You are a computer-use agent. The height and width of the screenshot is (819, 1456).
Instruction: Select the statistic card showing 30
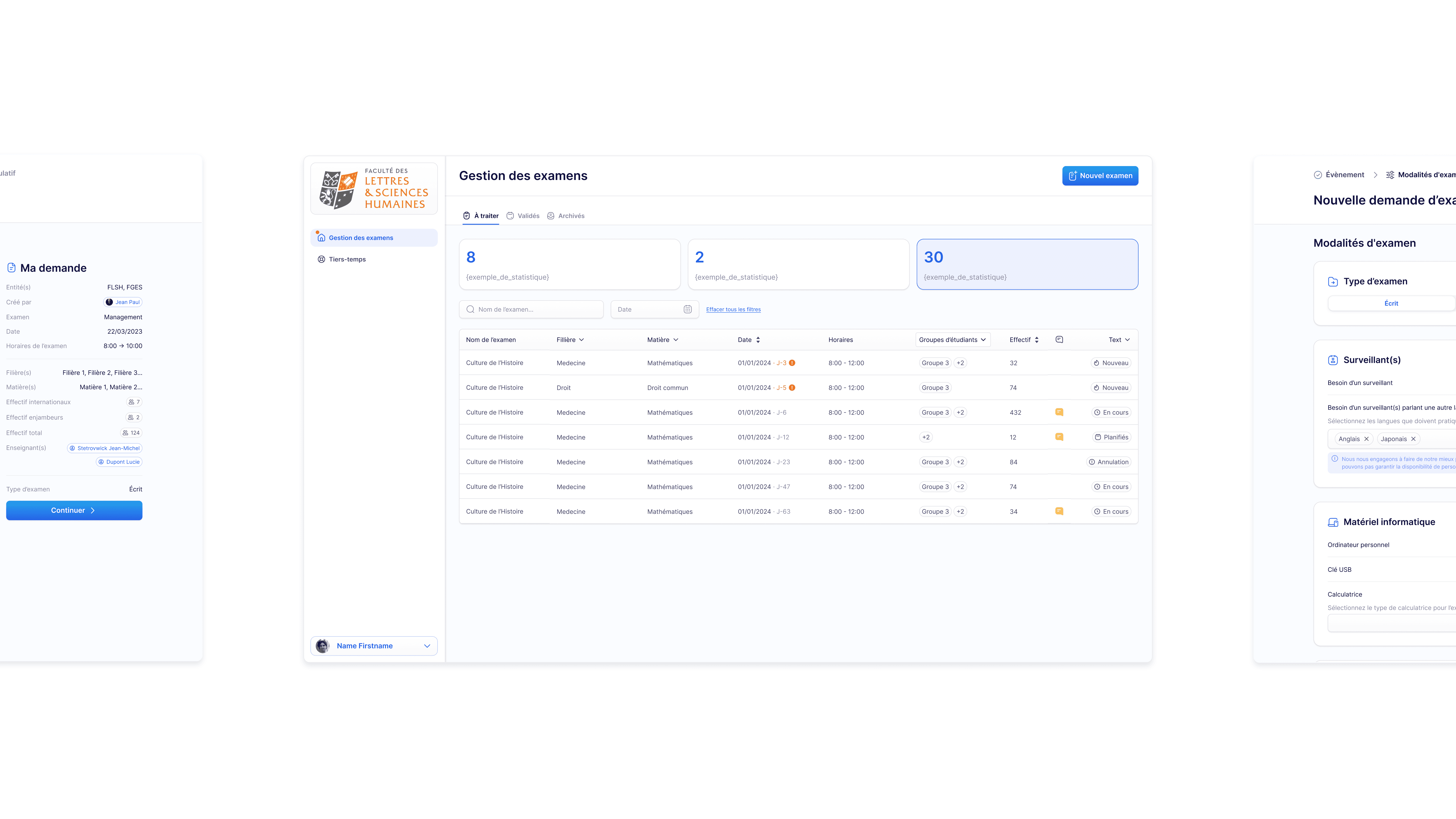pos(1027,264)
